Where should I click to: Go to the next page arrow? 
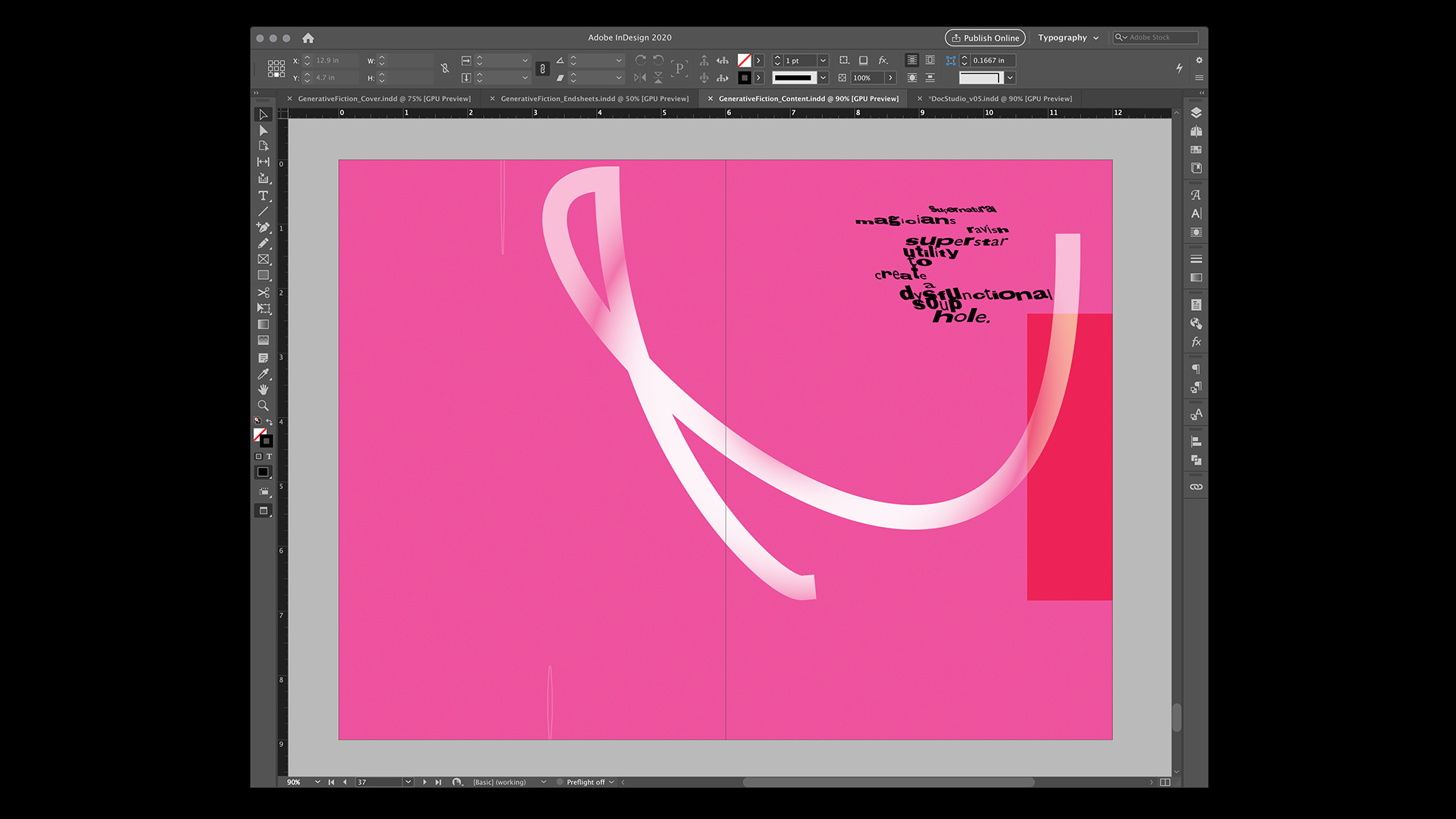click(425, 782)
